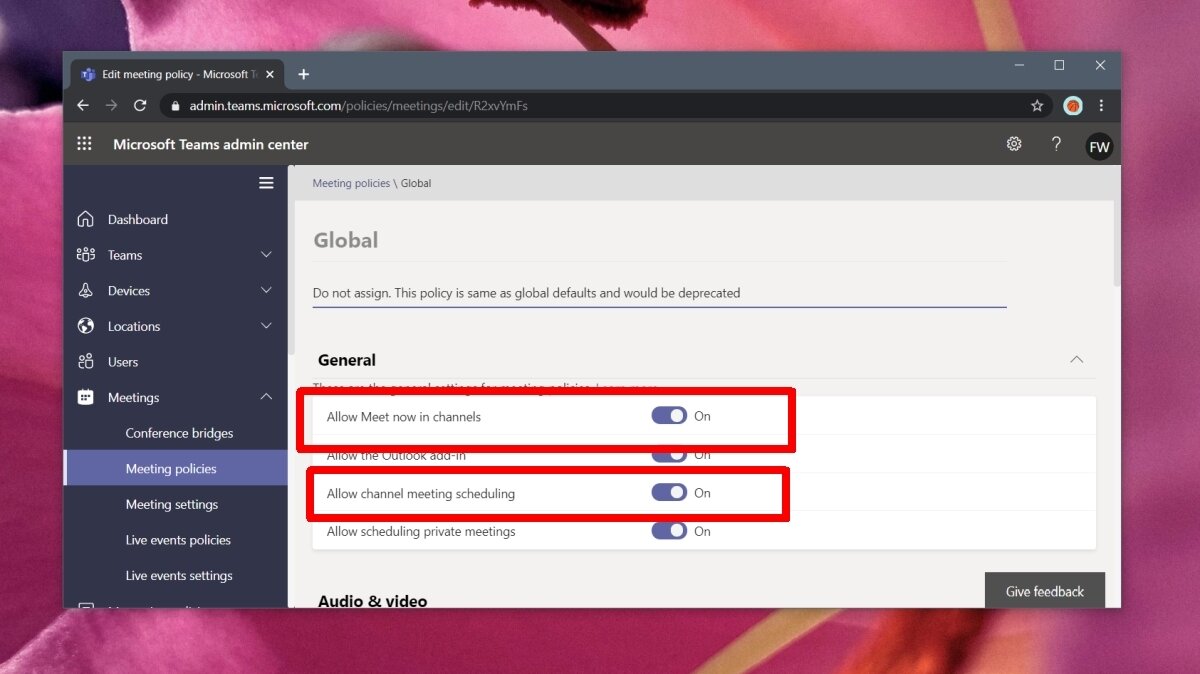Collapse the sidebar with the hamburger icon
This screenshot has width=1200, height=674.
(266, 182)
